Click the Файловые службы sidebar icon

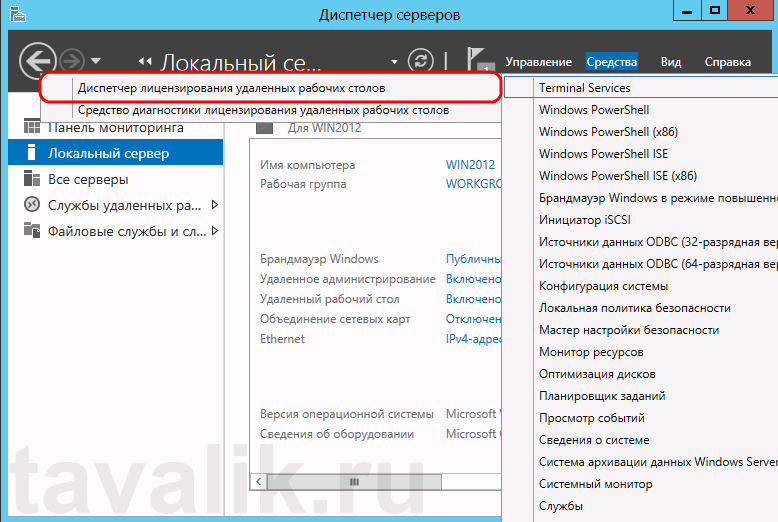[x=30, y=231]
